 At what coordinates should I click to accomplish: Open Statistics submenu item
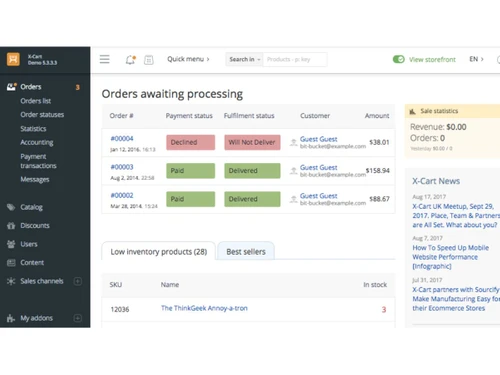point(33,129)
